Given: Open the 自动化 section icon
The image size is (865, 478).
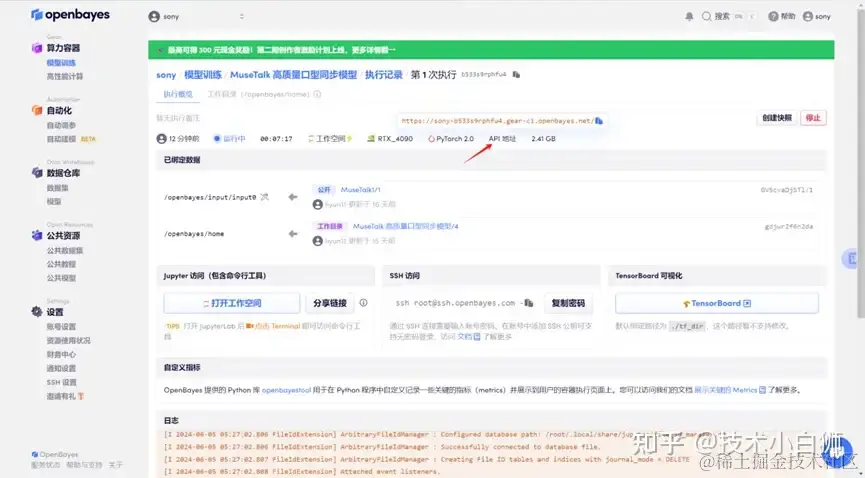Looking at the screenshot, I should point(37,110).
